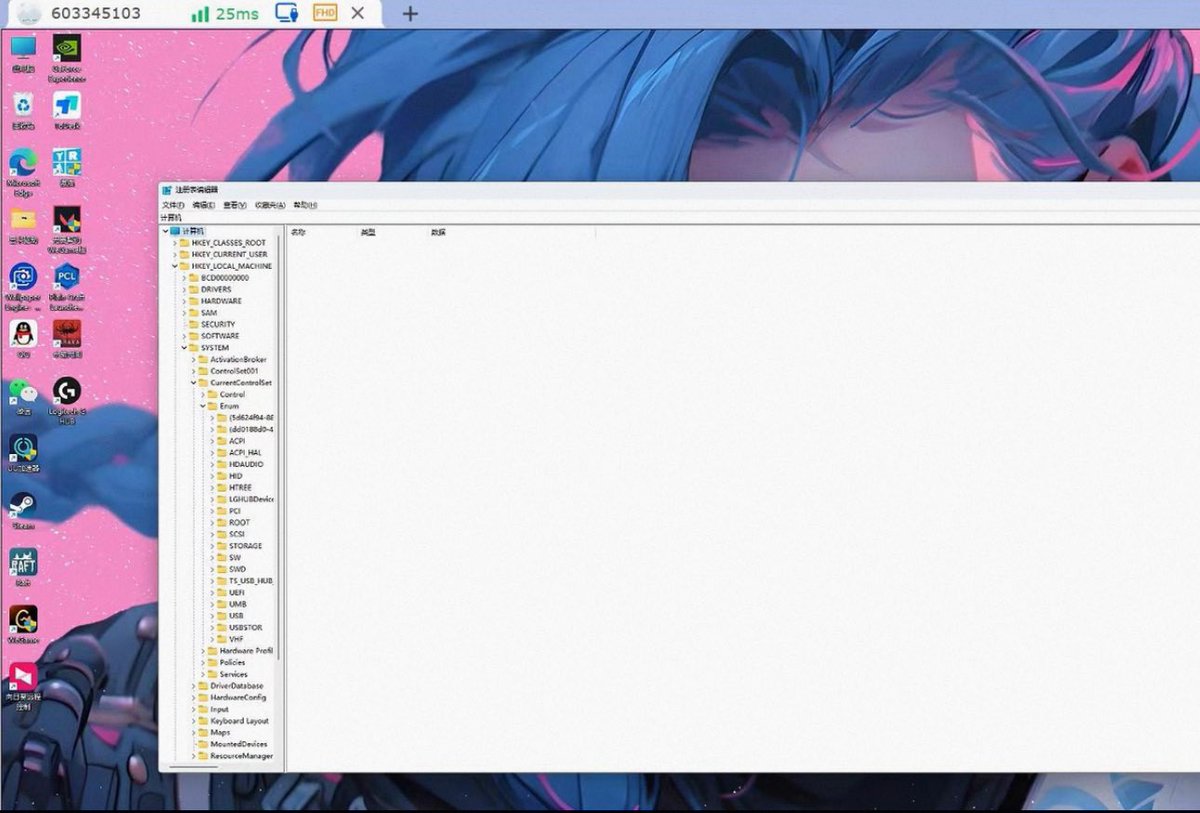The image size is (1200, 813).
Task: Open the This PC monitor desktop icon
Action: [23, 53]
